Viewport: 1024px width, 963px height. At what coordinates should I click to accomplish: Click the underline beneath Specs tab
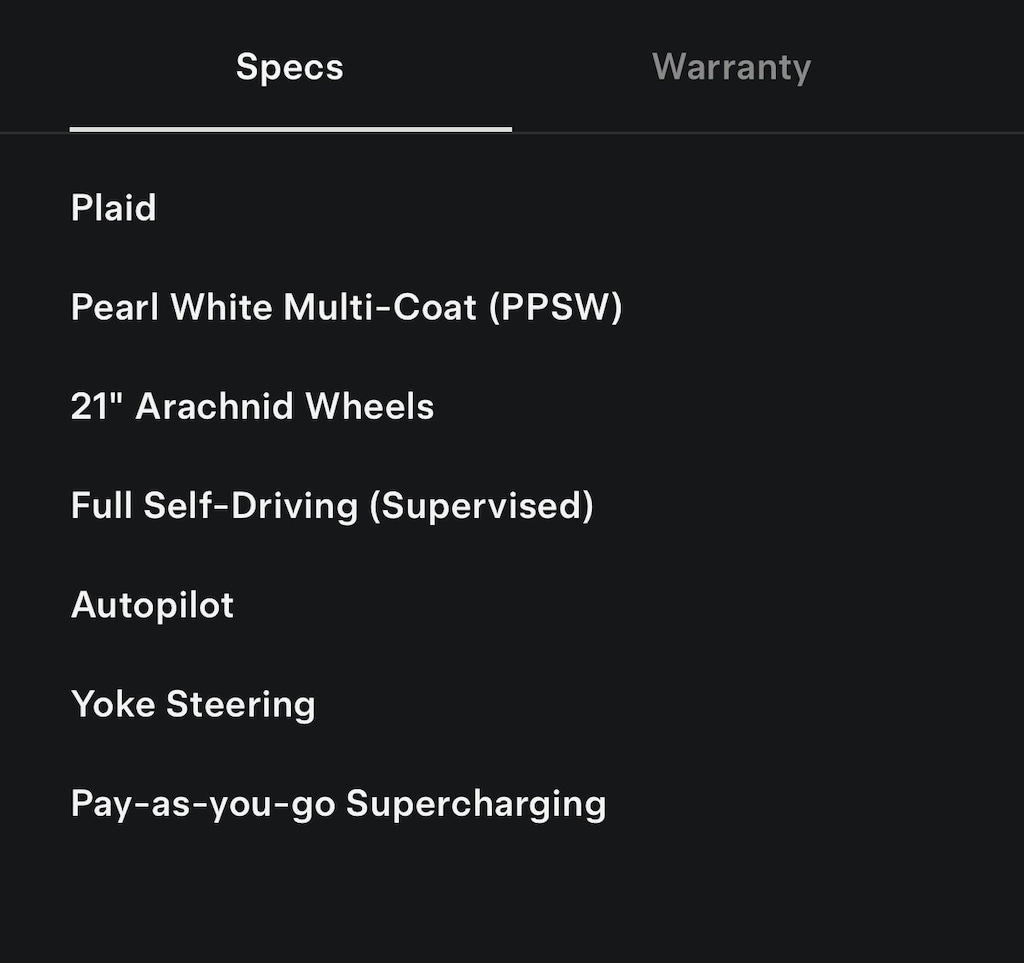(290, 129)
